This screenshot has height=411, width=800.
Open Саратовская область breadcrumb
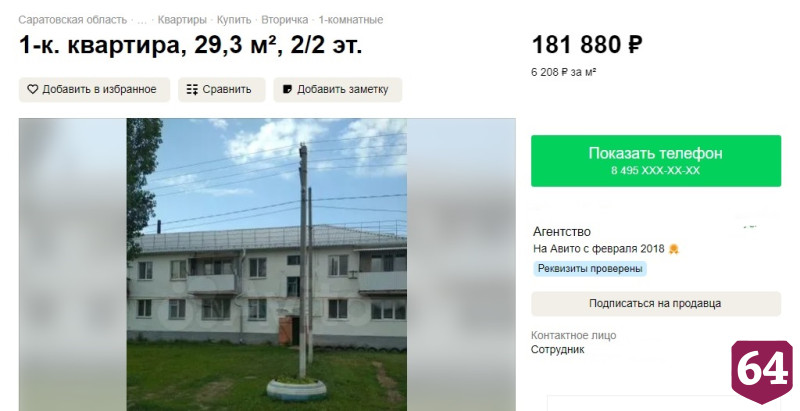72,20
